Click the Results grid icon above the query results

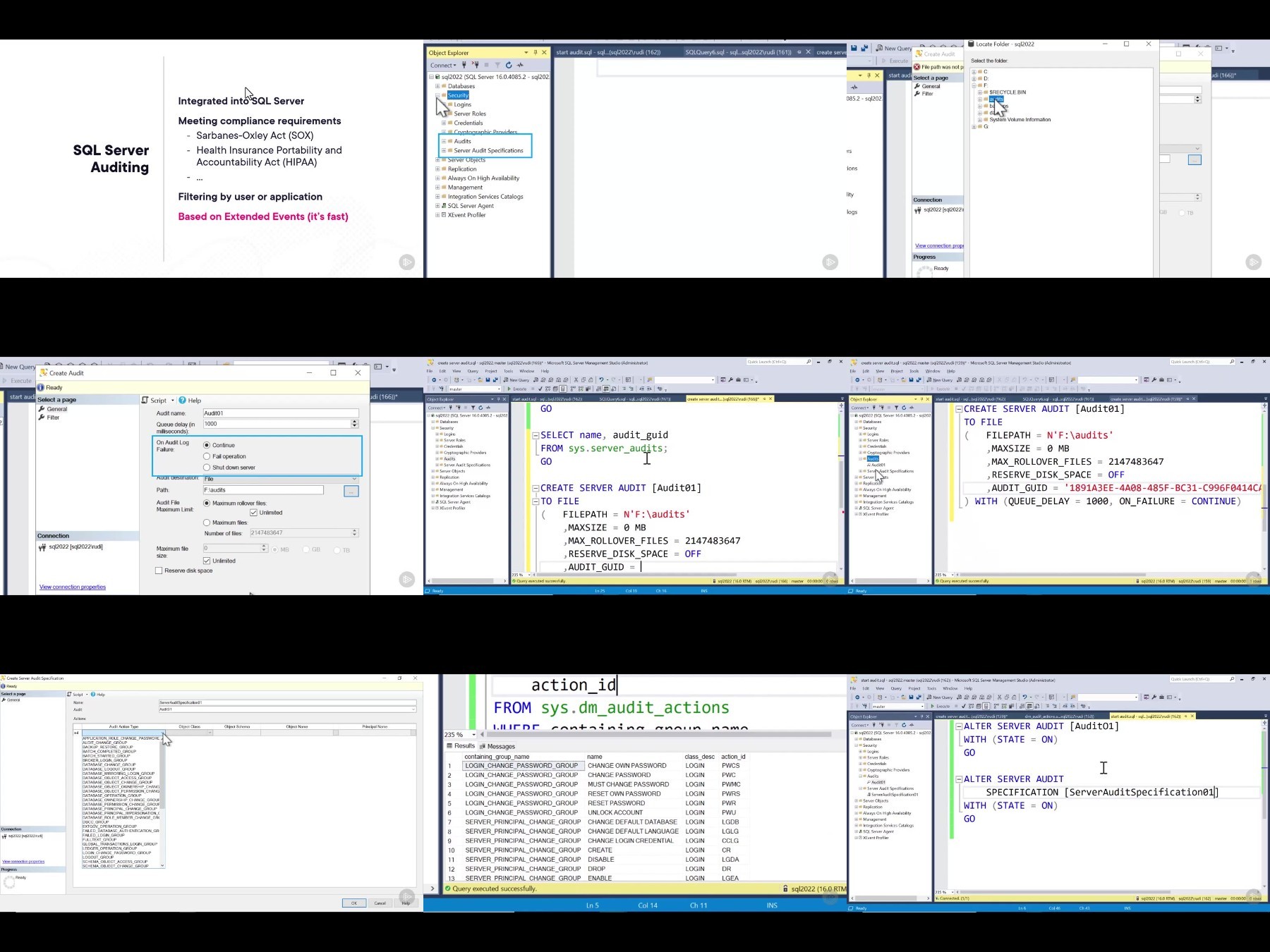point(449,745)
